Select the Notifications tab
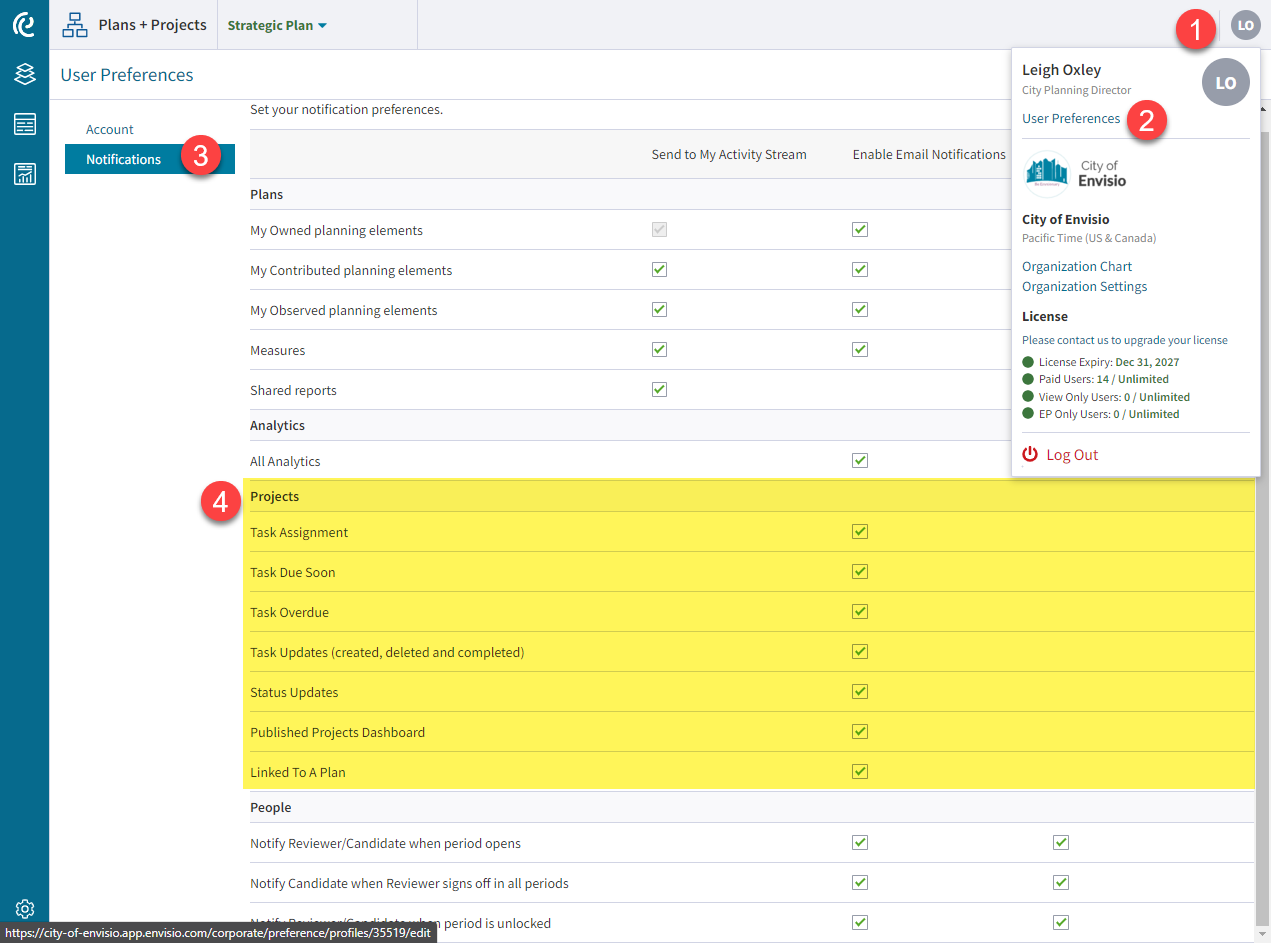Screen dimensions: 1271x943 pyautogui.click(x=123, y=158)
